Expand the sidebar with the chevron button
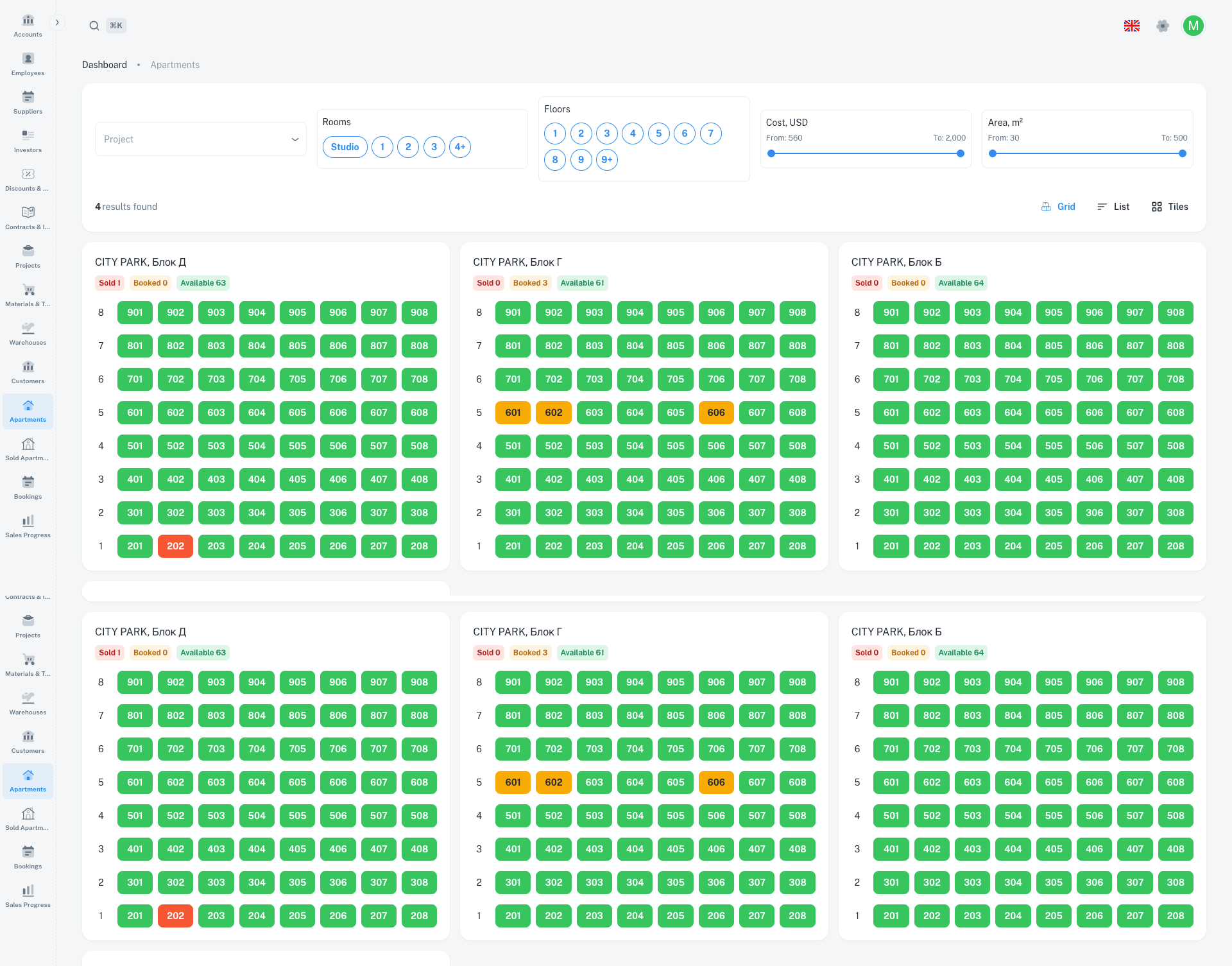Image resolution: width=1232 pixels, height=966 pixels. point(57,22)
